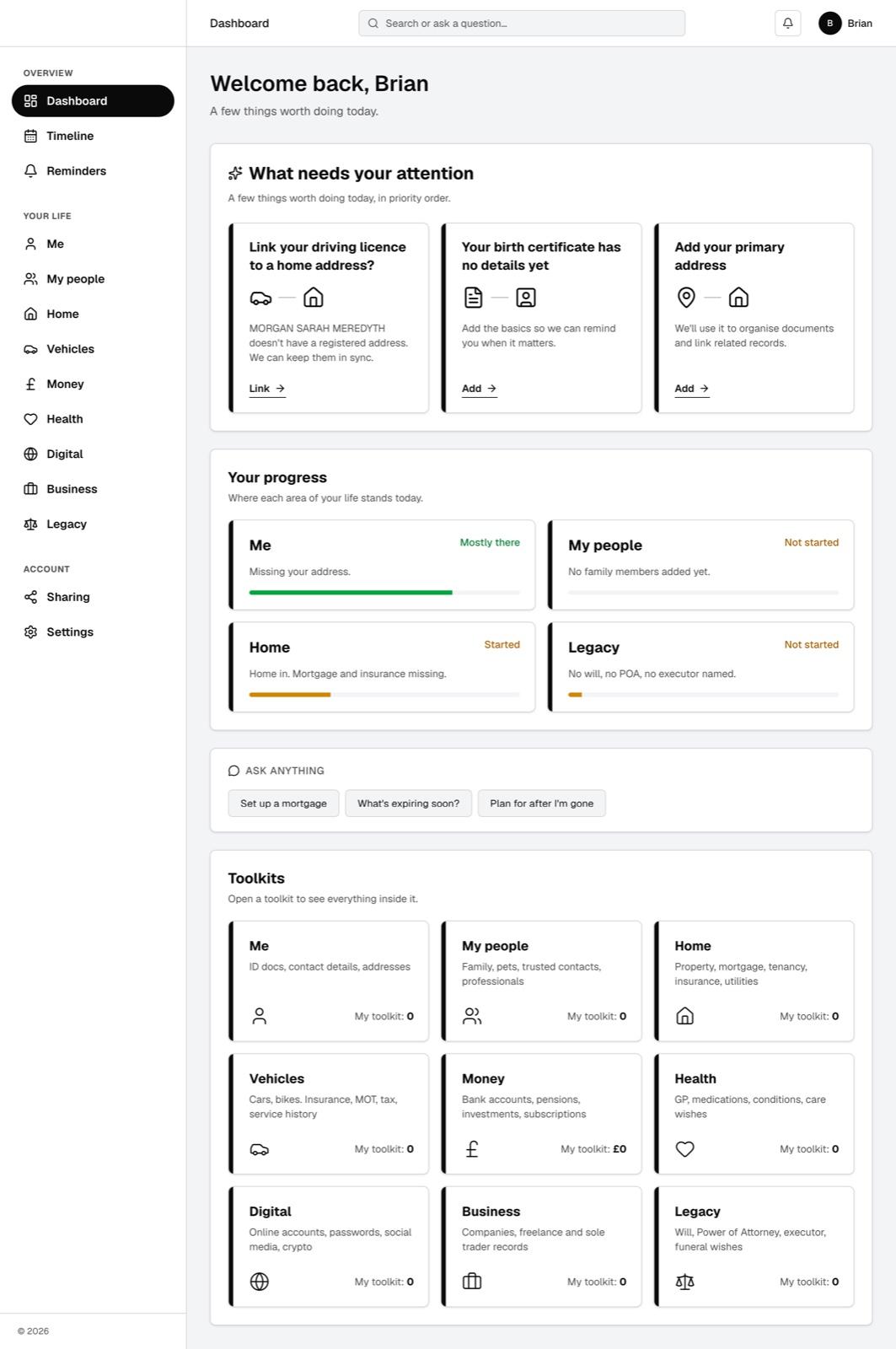Click the person icon in Me toolkit card

point(260,1016)
